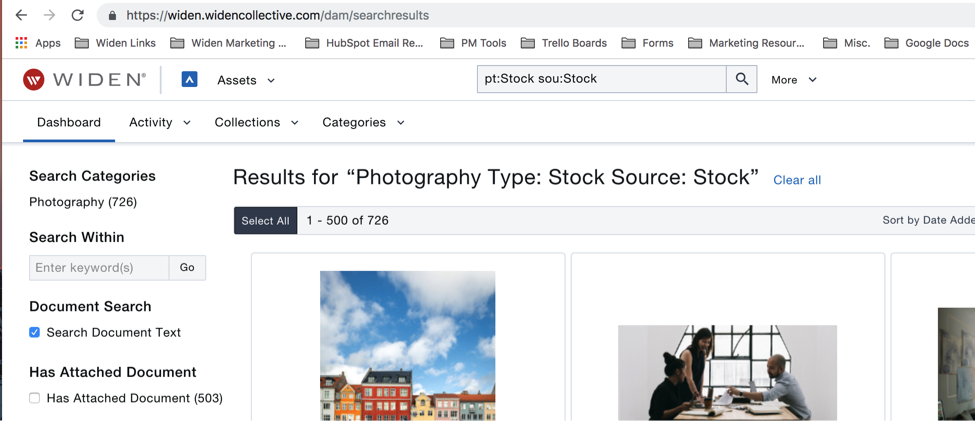Click the 1 - 500 of 726 count
975x421 pixels.
[348, 220]
